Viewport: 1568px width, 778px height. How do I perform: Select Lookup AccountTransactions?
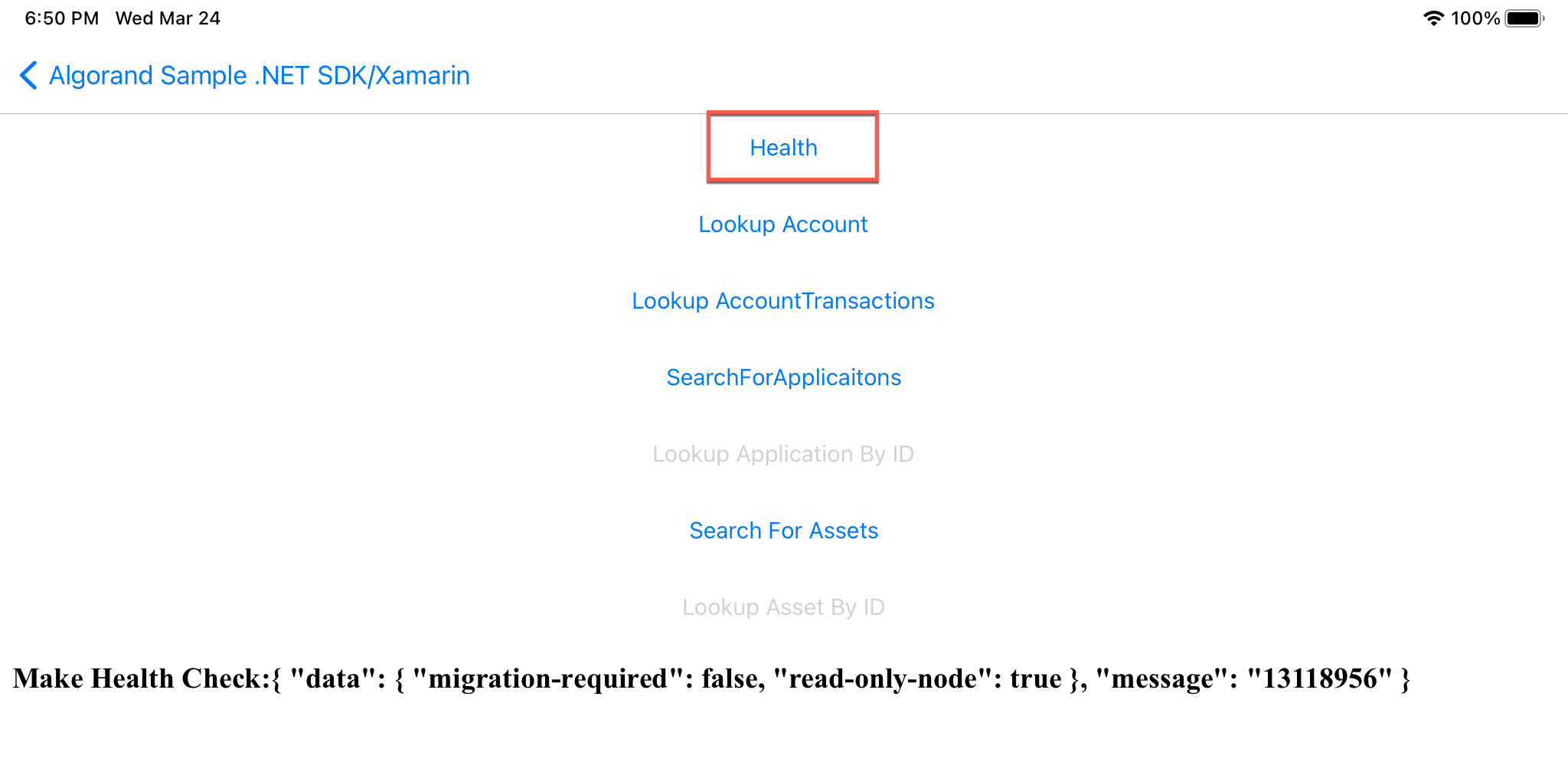783,301
